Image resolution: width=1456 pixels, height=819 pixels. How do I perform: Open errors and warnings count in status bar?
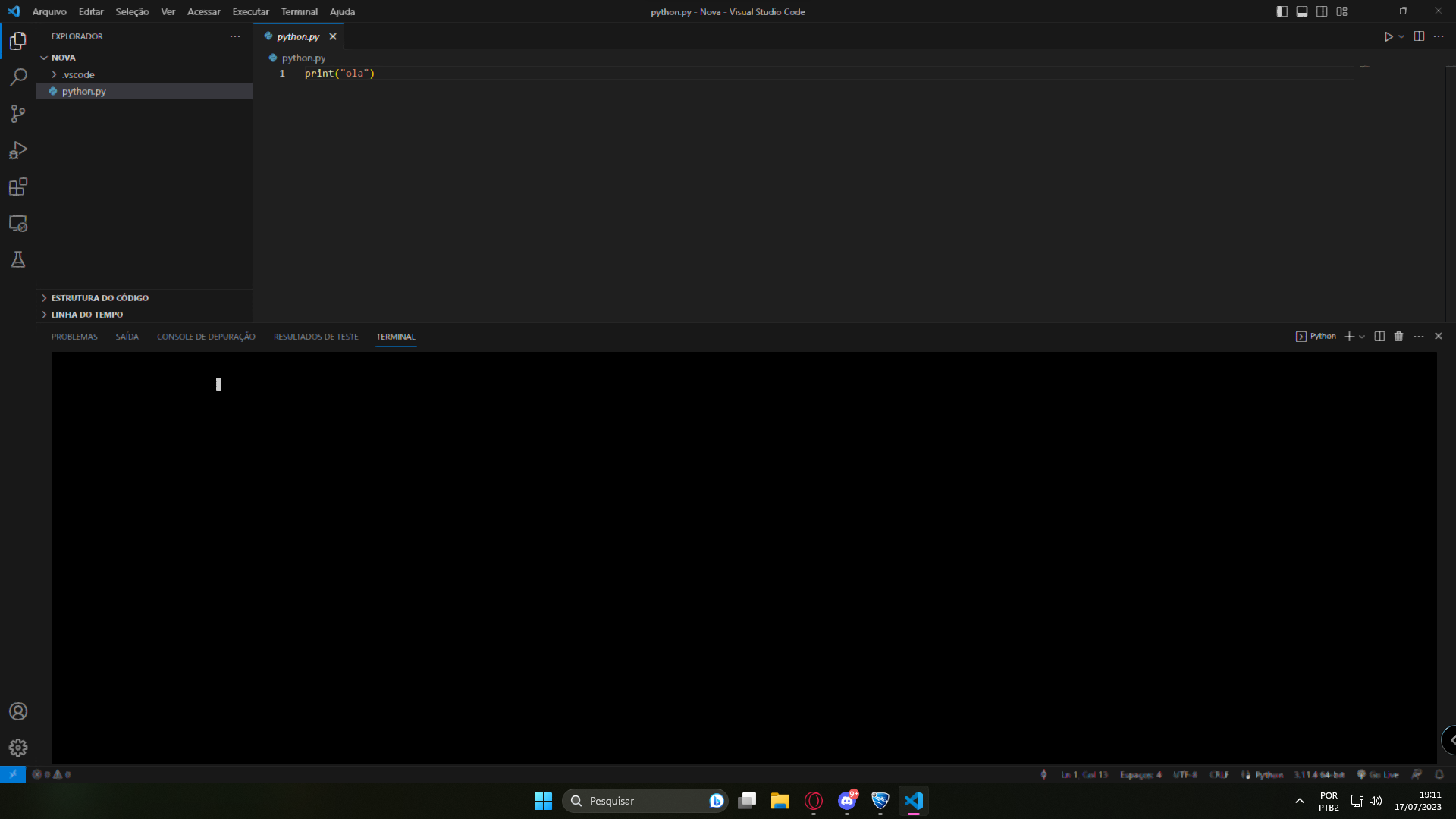pos(52,774)
